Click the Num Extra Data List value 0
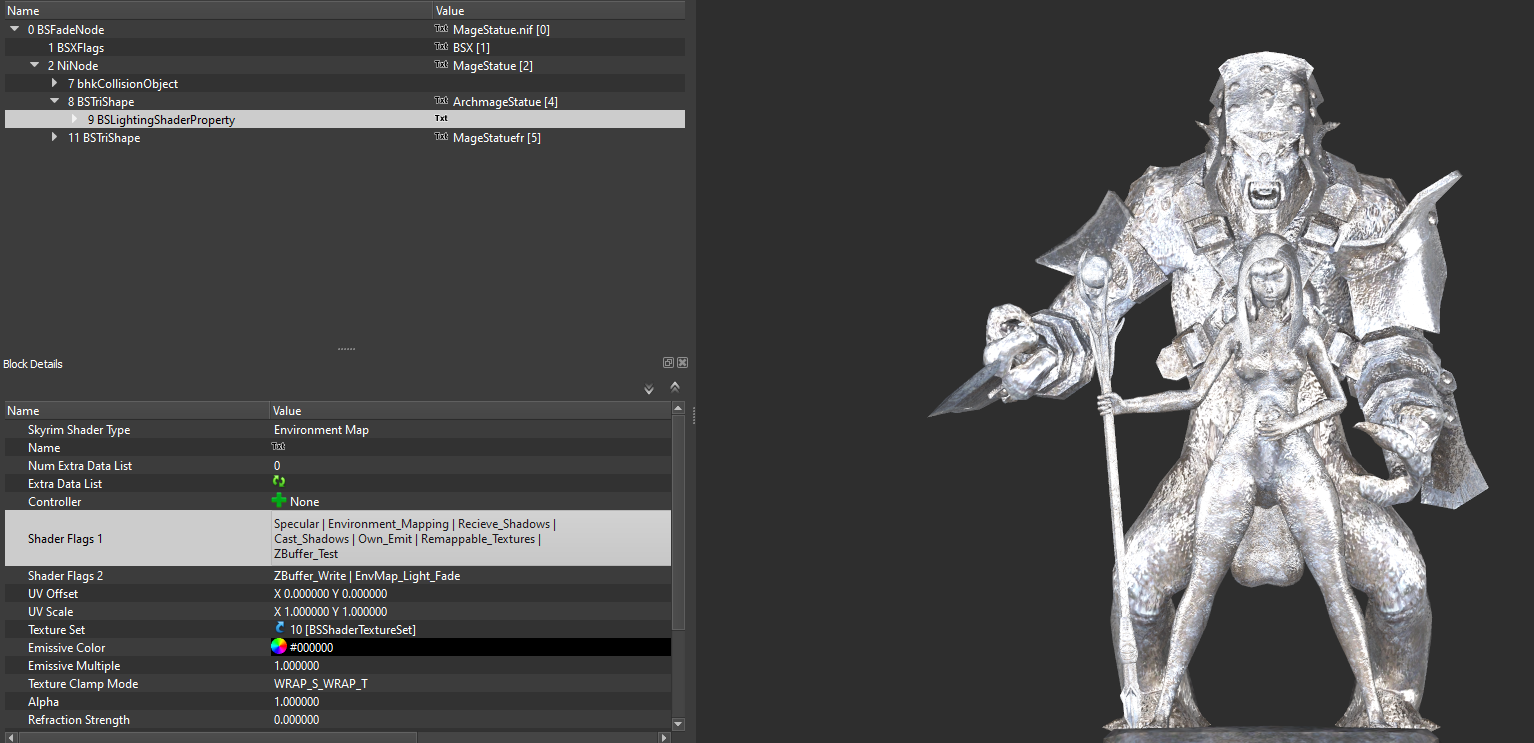This screenshot has width=1534, height=743. pos(277,466)
